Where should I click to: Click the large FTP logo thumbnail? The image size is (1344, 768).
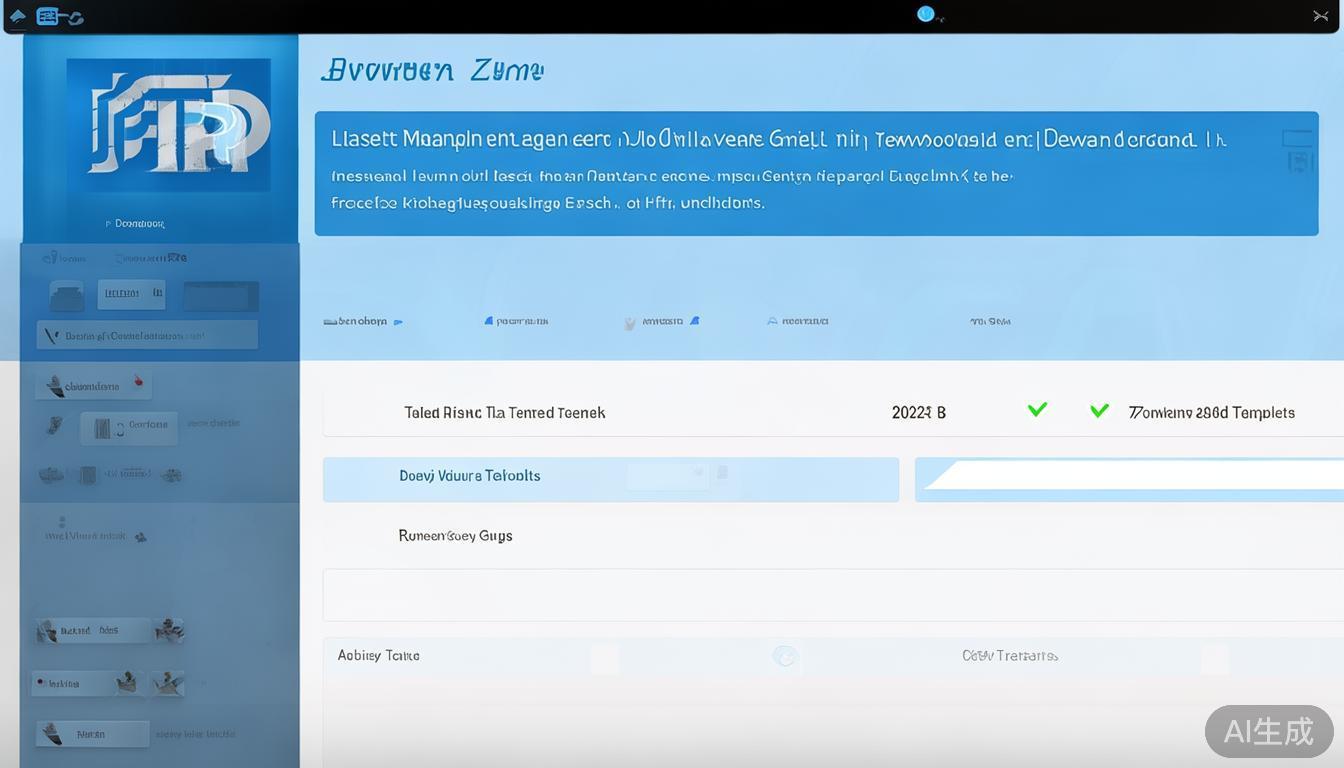tap(168, 125)
